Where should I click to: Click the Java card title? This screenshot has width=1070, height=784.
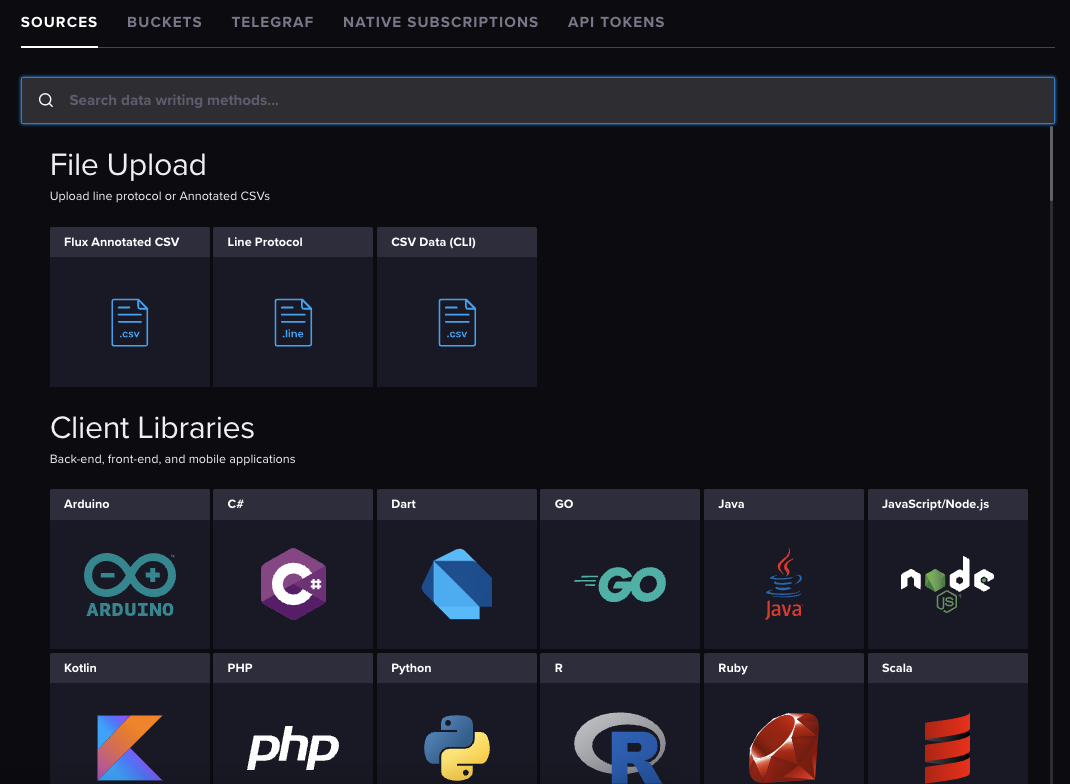point(731,504)
